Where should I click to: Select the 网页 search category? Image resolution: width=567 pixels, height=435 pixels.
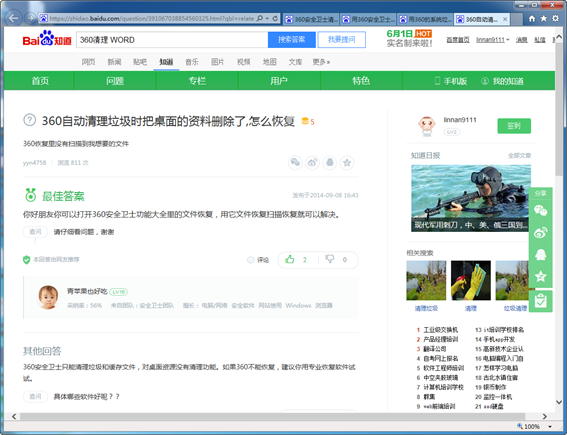[x=88, y=62]
